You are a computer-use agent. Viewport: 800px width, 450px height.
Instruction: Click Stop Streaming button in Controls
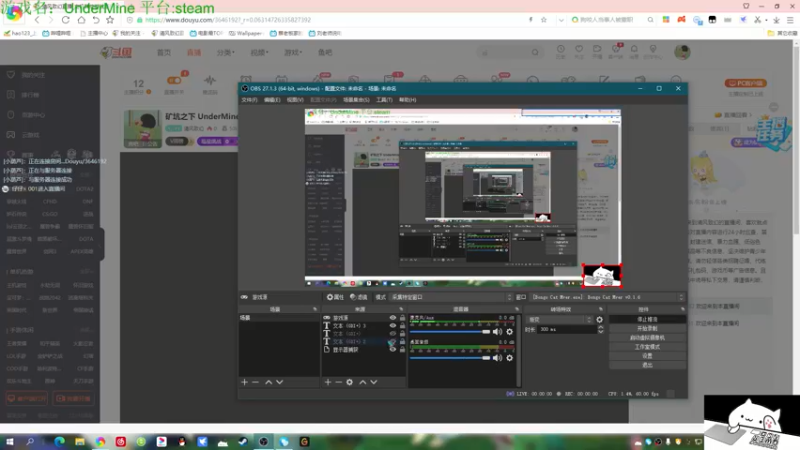(647, 319)
